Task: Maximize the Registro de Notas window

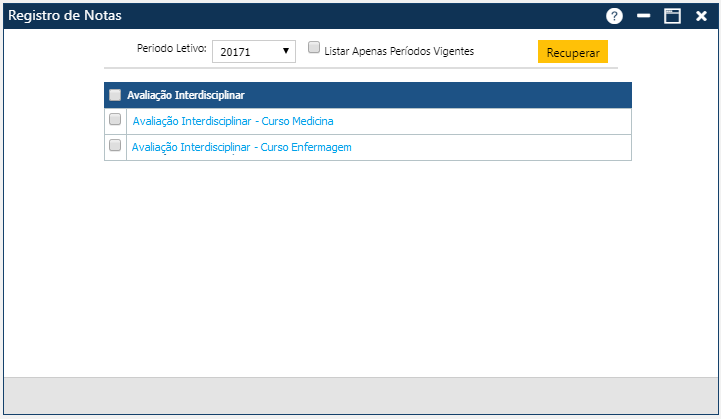Action: 672,16
